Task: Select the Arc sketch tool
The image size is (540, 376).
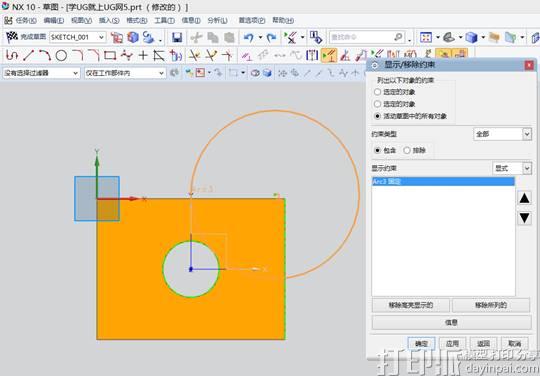Action: pyautogui.click(x=45, y=55)
